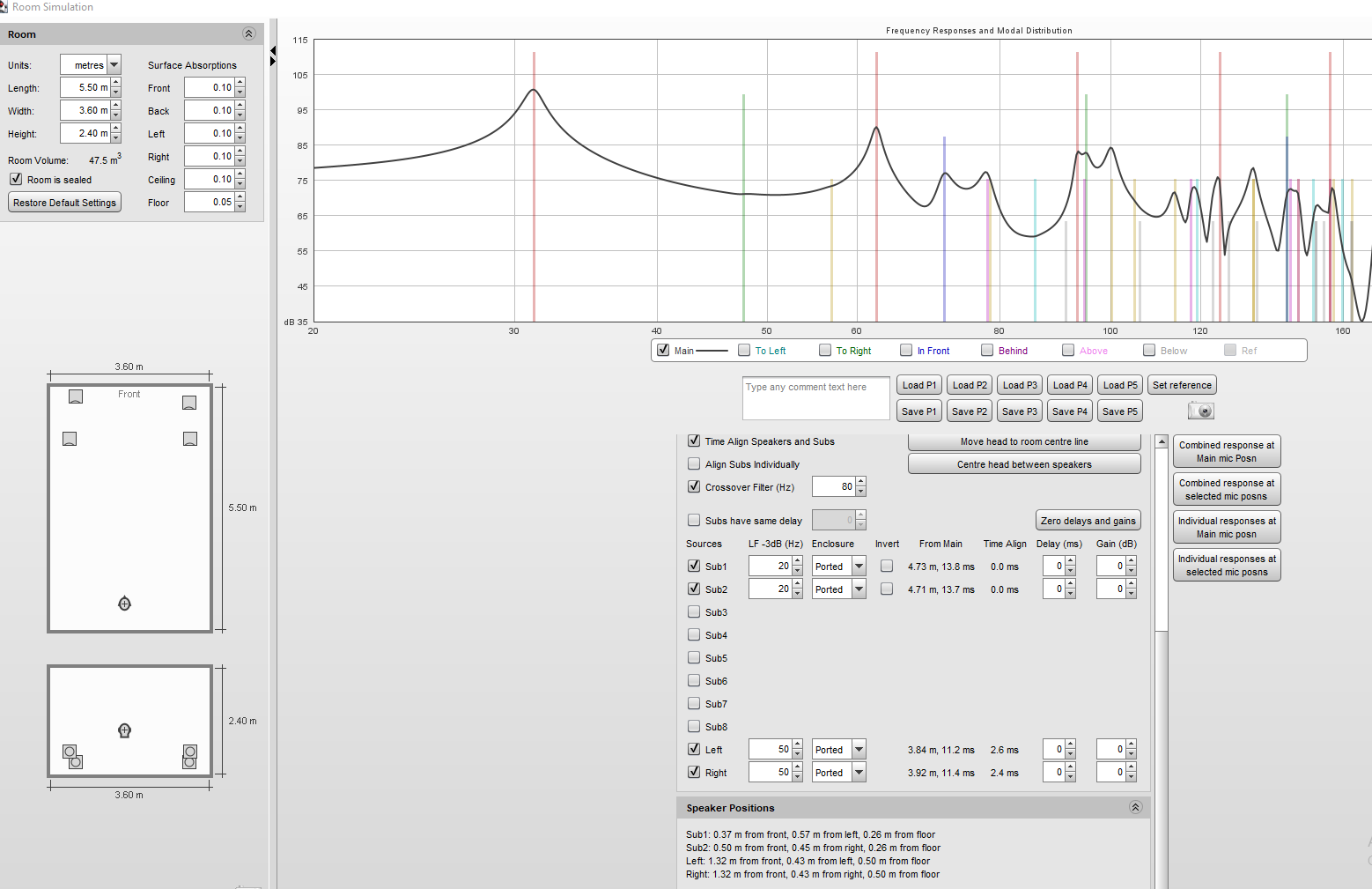Select the front right sub icon in floor plan
The height and width of the screenshot is (889, 1372).
(189, 403)
